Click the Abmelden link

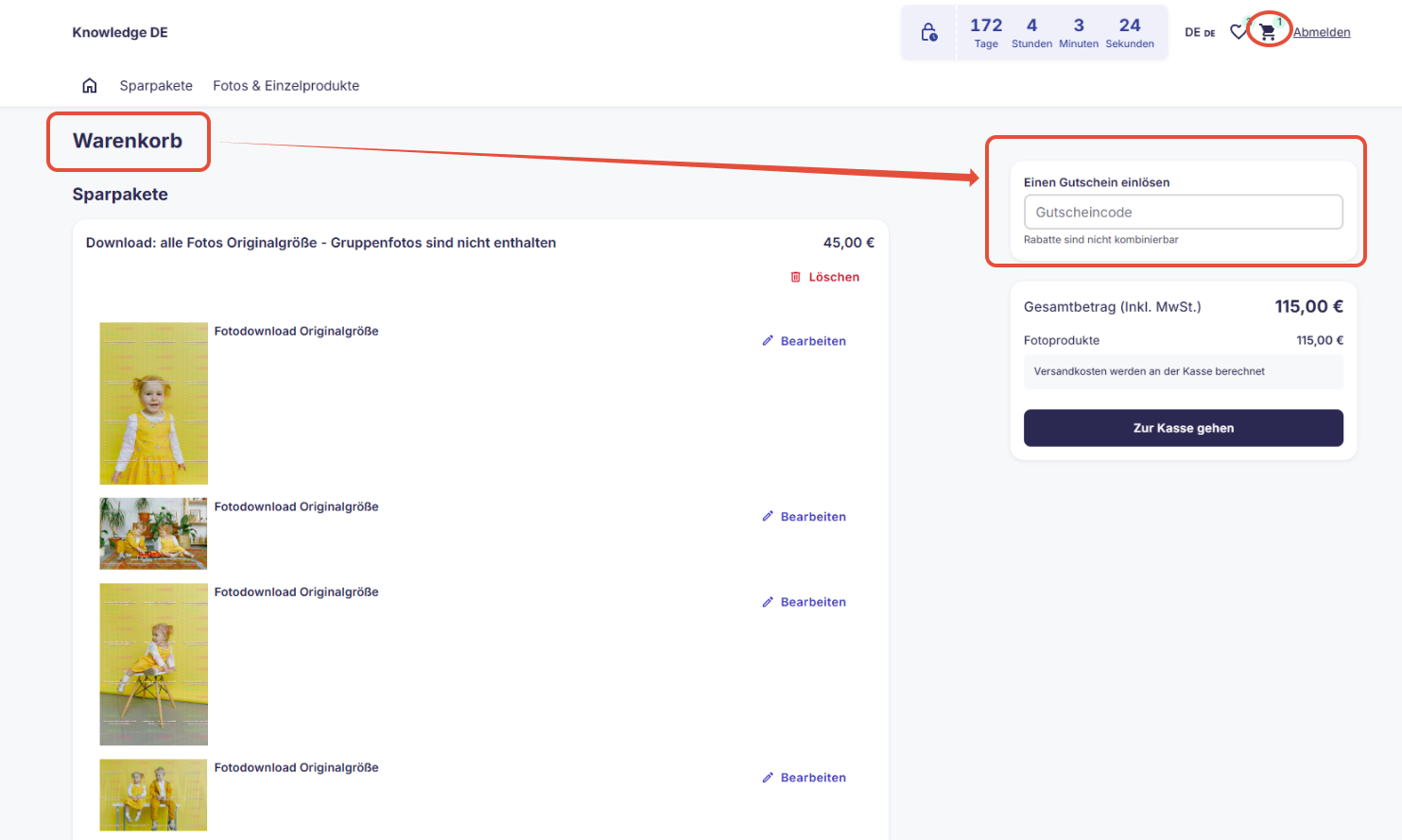[1322, 32]
